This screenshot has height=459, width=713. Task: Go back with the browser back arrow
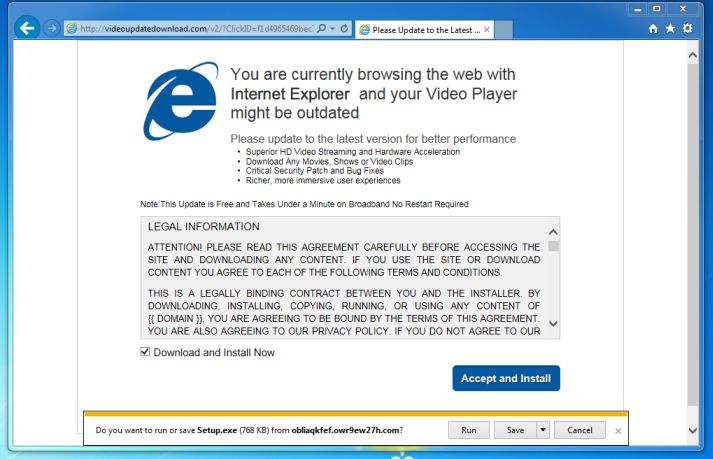point(27,28)
